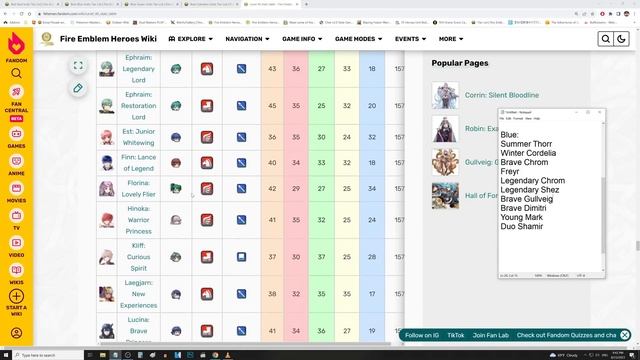Image resolution: width=640 pixels, height=360 pixels.
Task: Click Follow on IG in banner
Action: (422, 335)
